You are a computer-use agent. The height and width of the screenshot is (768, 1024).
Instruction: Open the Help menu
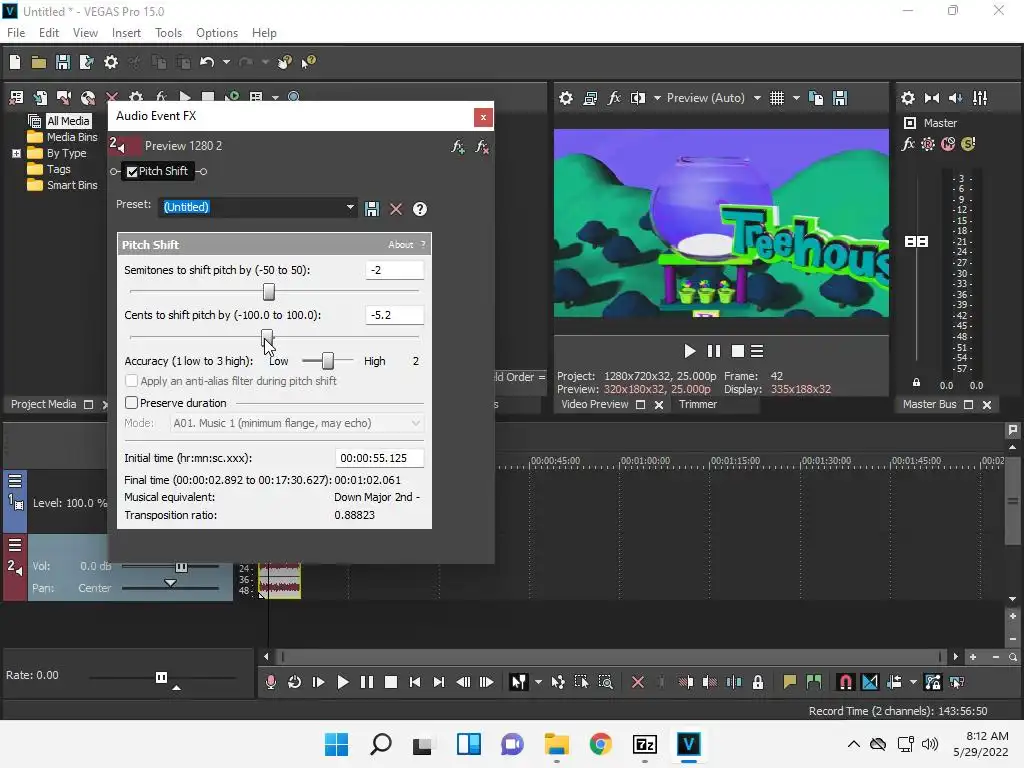click(x=264, y=33)
